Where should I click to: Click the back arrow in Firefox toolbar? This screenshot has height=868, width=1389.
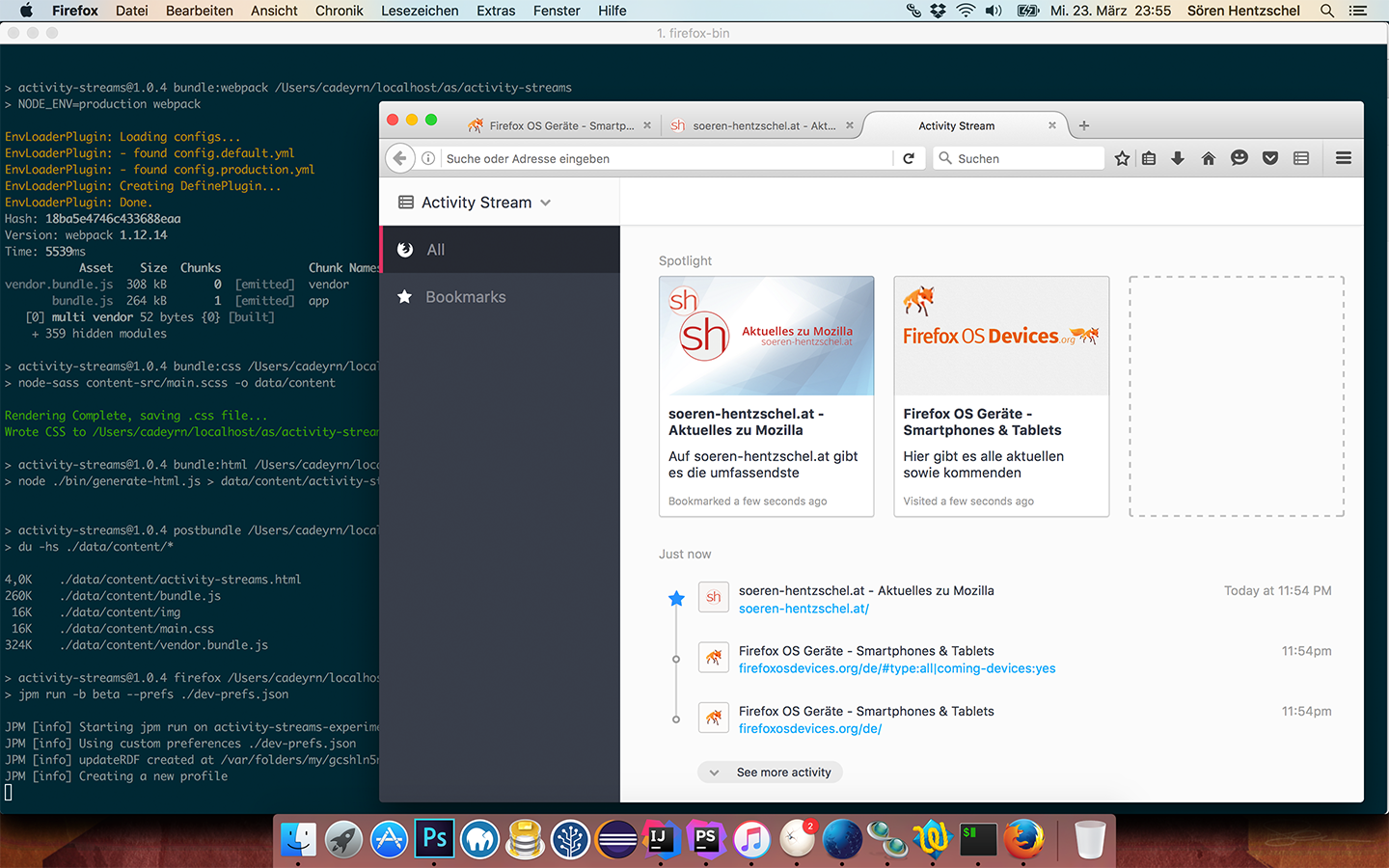point(399,158)
